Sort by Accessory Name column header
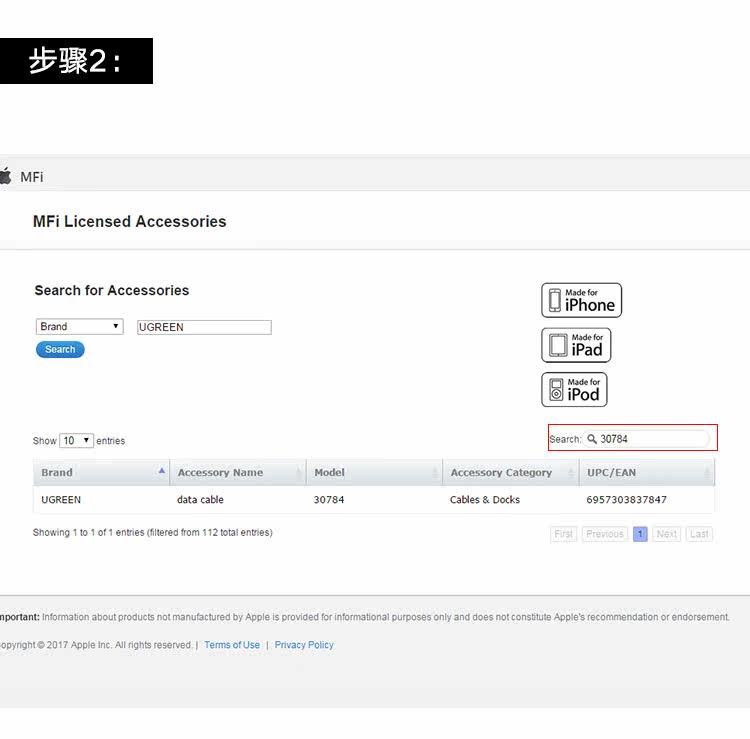Image resolution: width=750 pixels, height=739 pixels. [x=220, y=472]
